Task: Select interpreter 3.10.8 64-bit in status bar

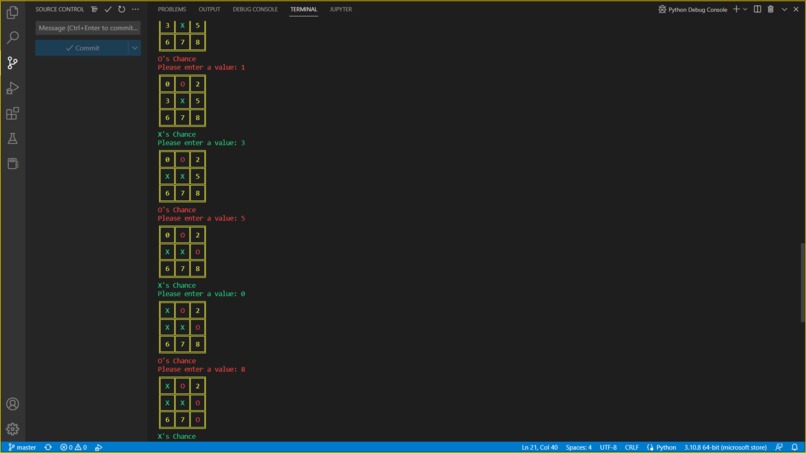Action: 725,447
